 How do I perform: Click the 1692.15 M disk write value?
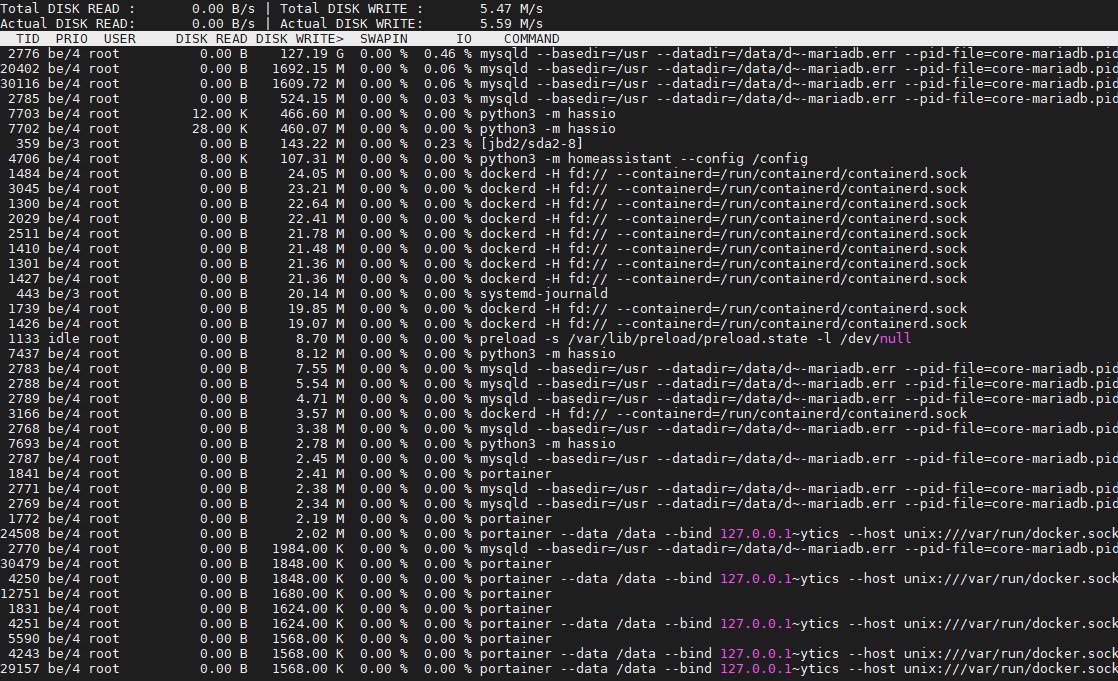[308, 68]
